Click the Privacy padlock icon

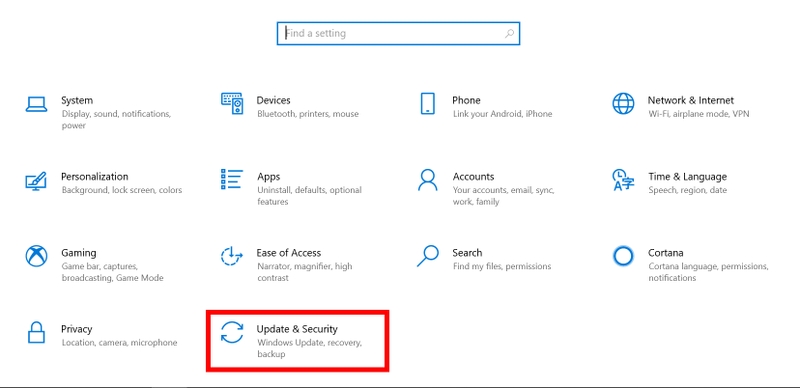pos(36,332)
